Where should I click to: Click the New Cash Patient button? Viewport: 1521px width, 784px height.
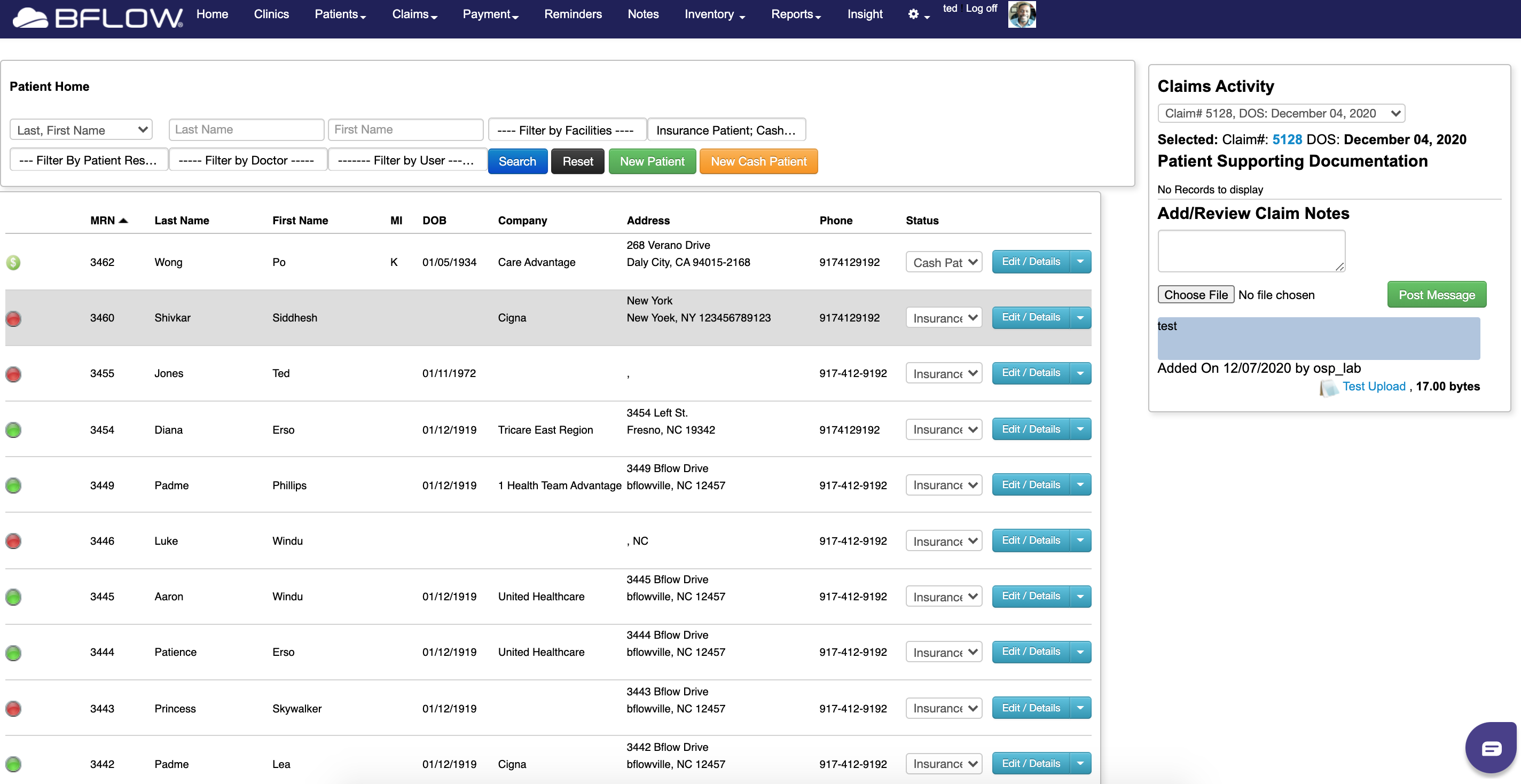coord(759,161)
